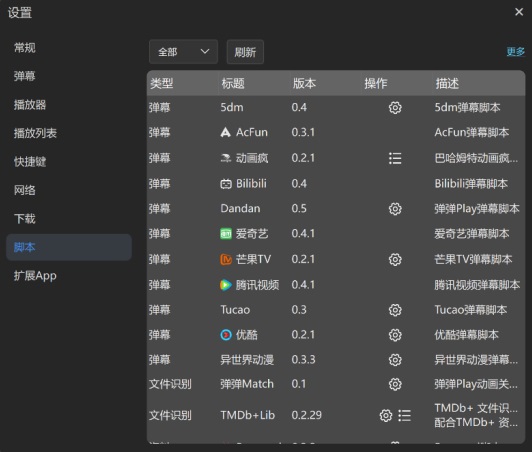The width and height of the screenshot is (532, 452).
Task: Select the TMDb+Lib title cell
Action: coord(248,415)
